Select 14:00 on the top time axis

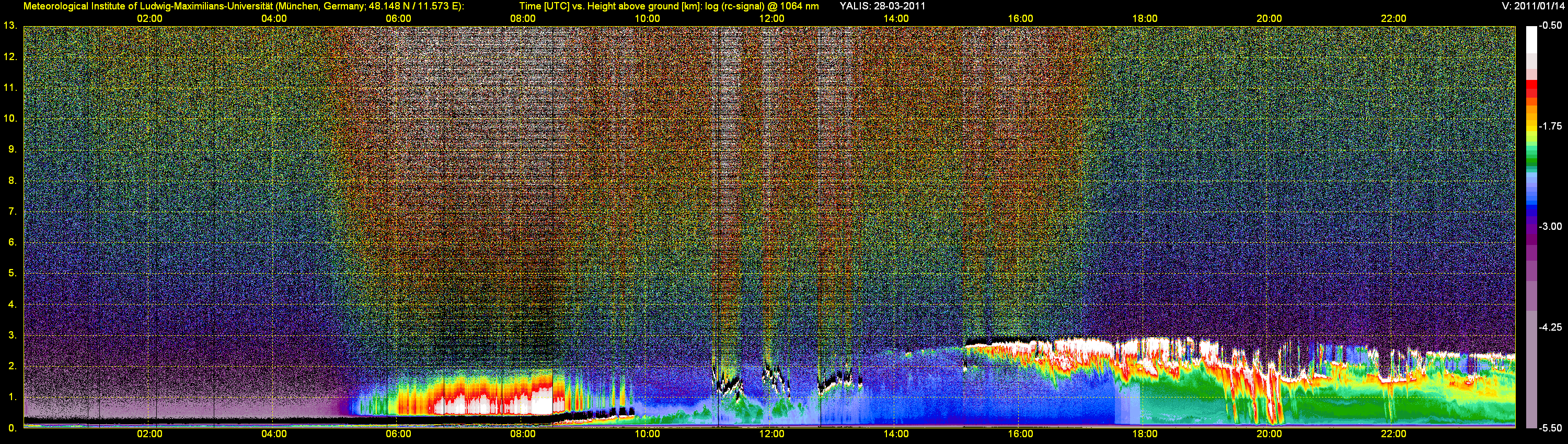coord(896,18)
